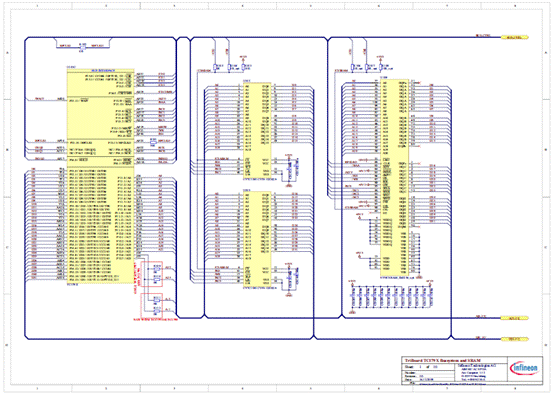Select the lower center SRAM chip symbol
This screenshot has width=553, height=395.
click(x=257, y=239)
